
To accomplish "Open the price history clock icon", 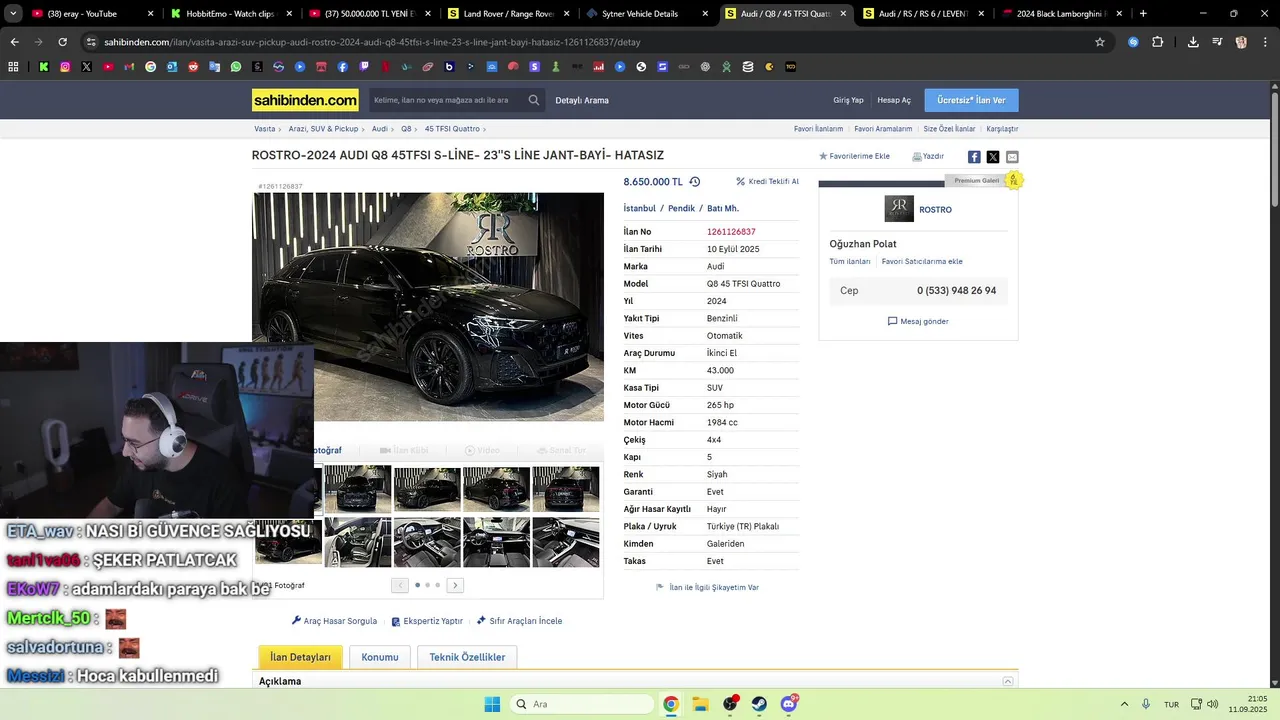I will 695,182.
